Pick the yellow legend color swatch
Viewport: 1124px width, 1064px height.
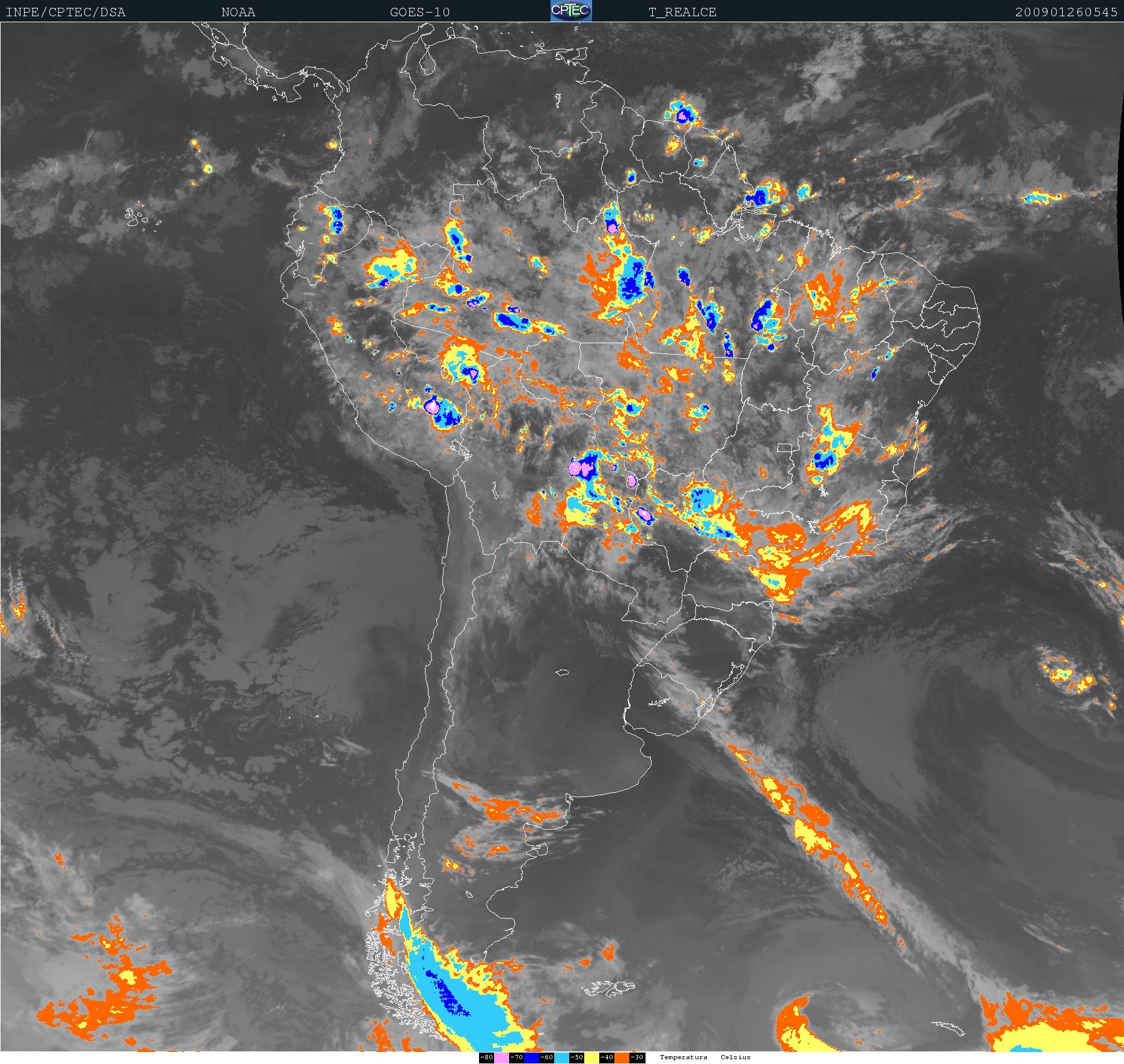coord(591,1057)
